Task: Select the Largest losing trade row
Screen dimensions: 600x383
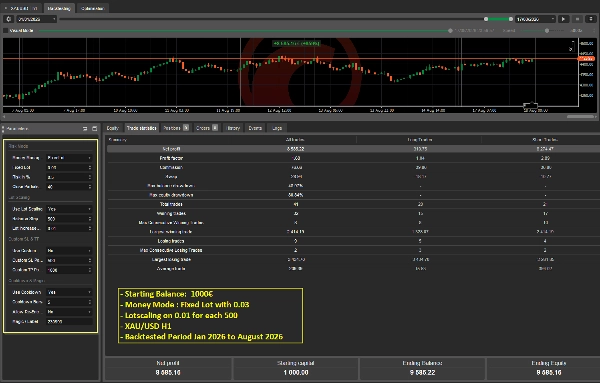Action: [x=353, y=259]
